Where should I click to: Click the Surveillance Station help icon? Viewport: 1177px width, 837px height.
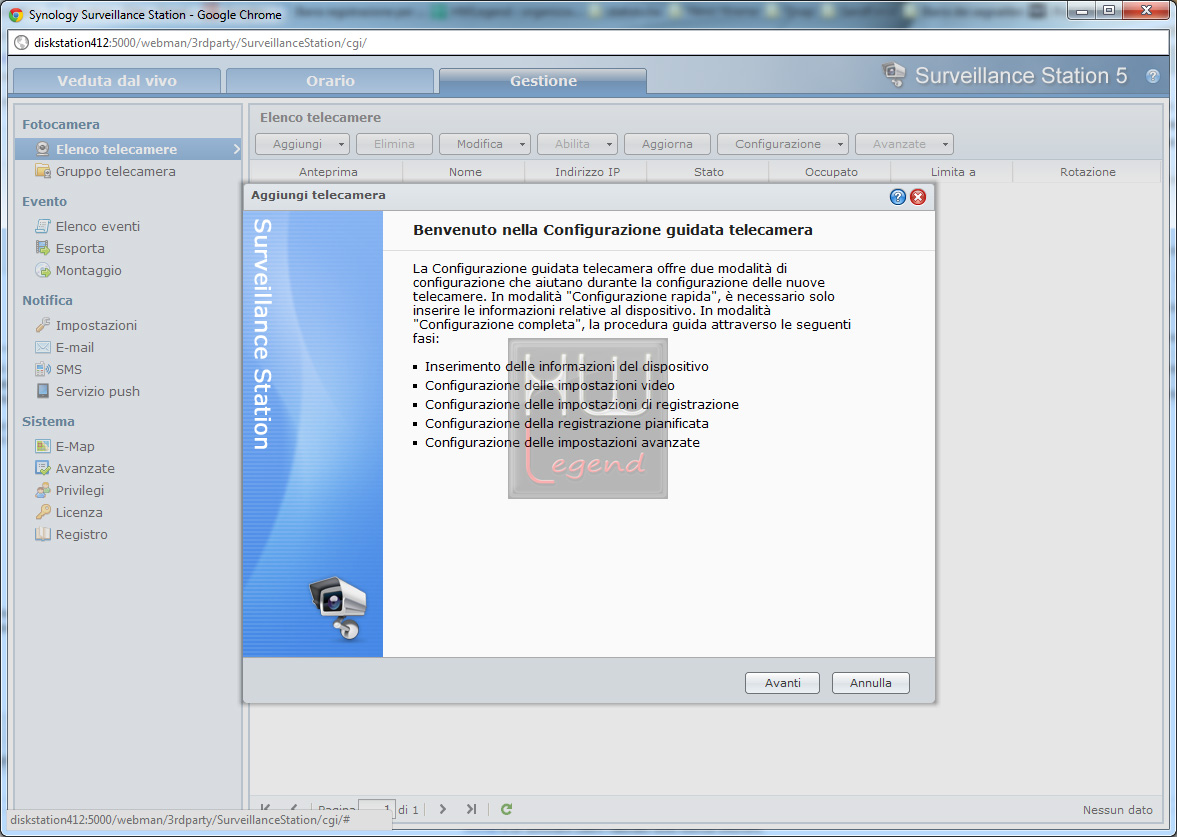tap(1153, 76)
